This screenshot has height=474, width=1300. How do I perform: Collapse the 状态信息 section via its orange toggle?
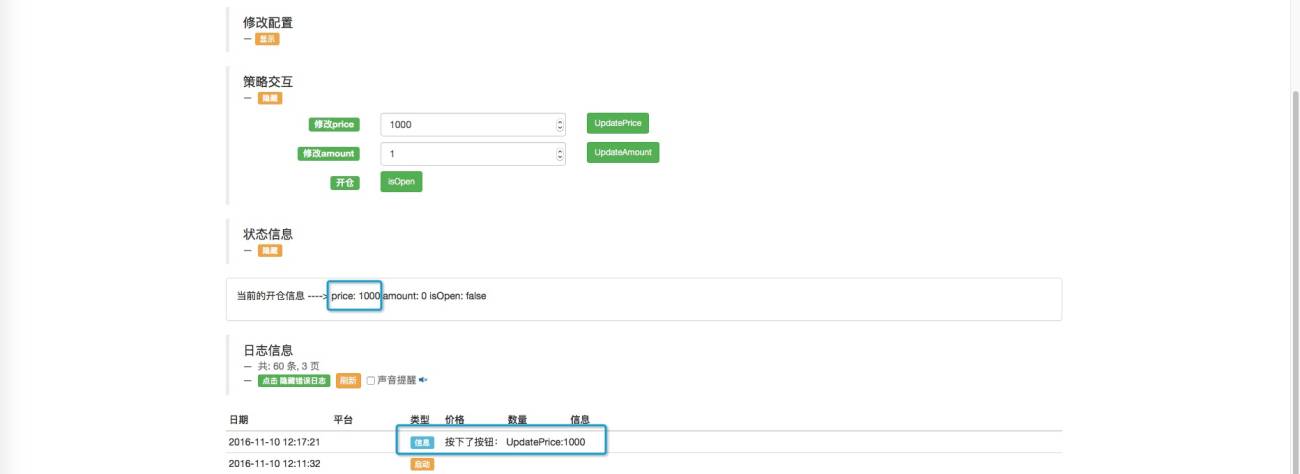270,251
